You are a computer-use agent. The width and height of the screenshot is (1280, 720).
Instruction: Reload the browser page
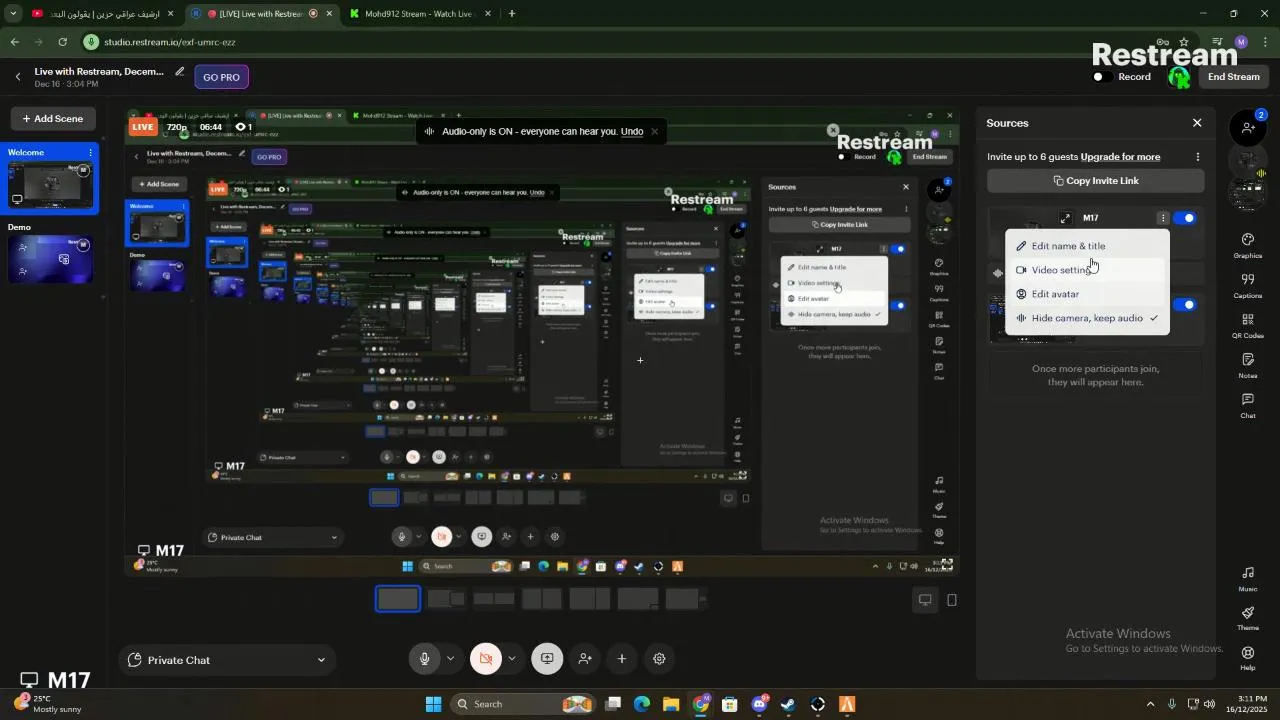point(62,42)
